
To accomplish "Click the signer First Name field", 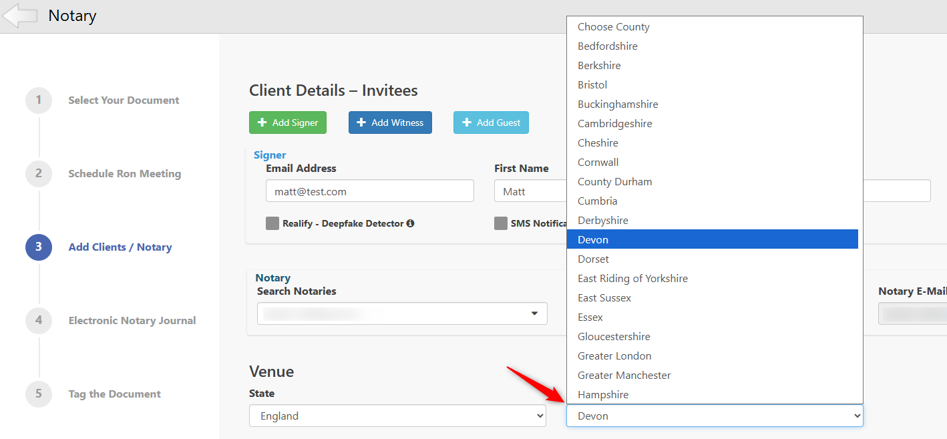I will pyautogui.click(x=530, y=191).
